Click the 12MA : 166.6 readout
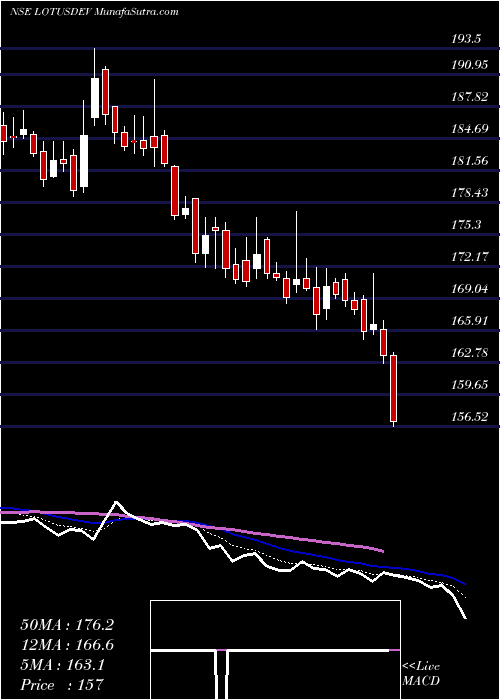500x700 pixels. [67, 645]
